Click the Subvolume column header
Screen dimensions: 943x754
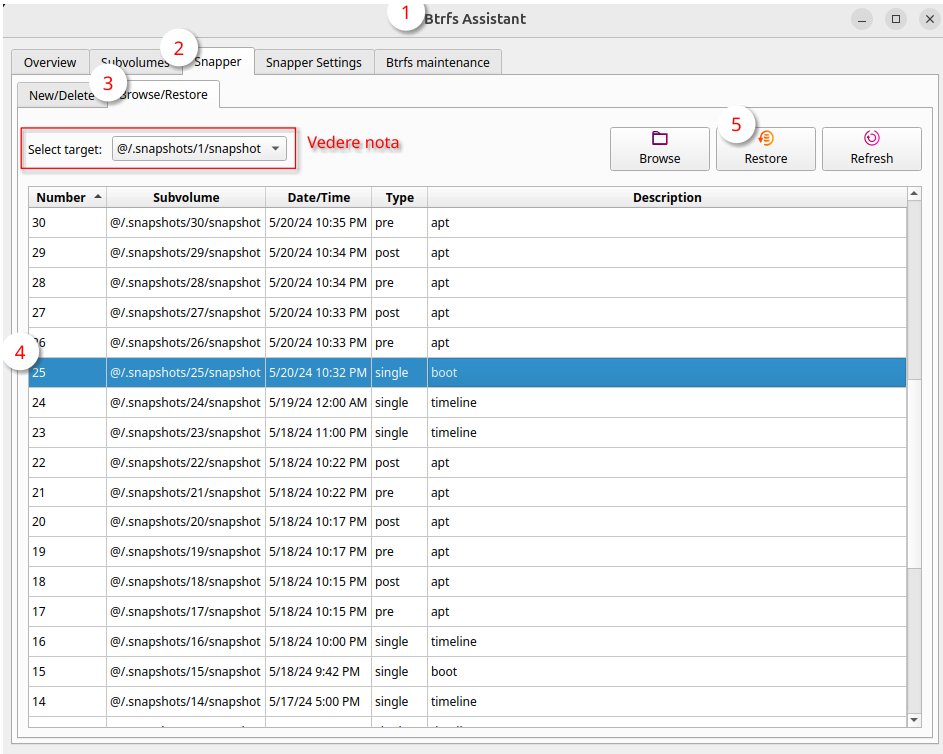[x=186, y=198]
